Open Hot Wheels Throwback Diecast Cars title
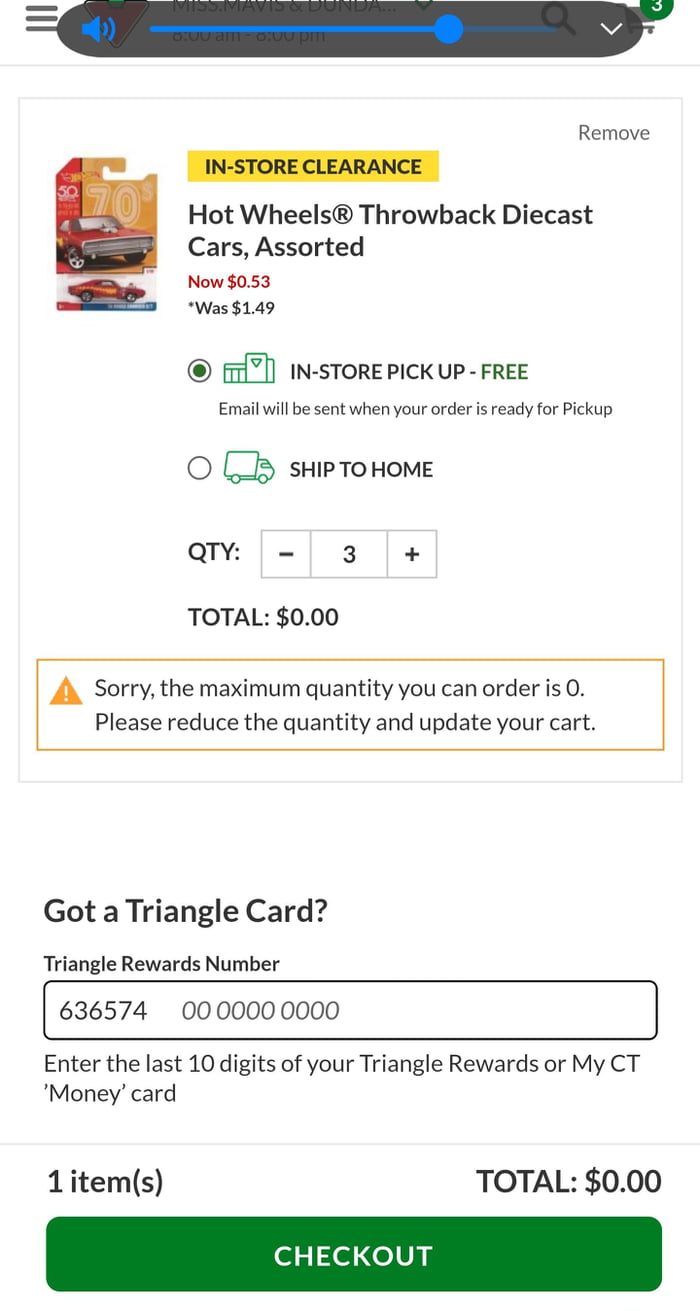The width and height of the screenshot is (700, 1311). pyautogui.click(x=390, y=230)
